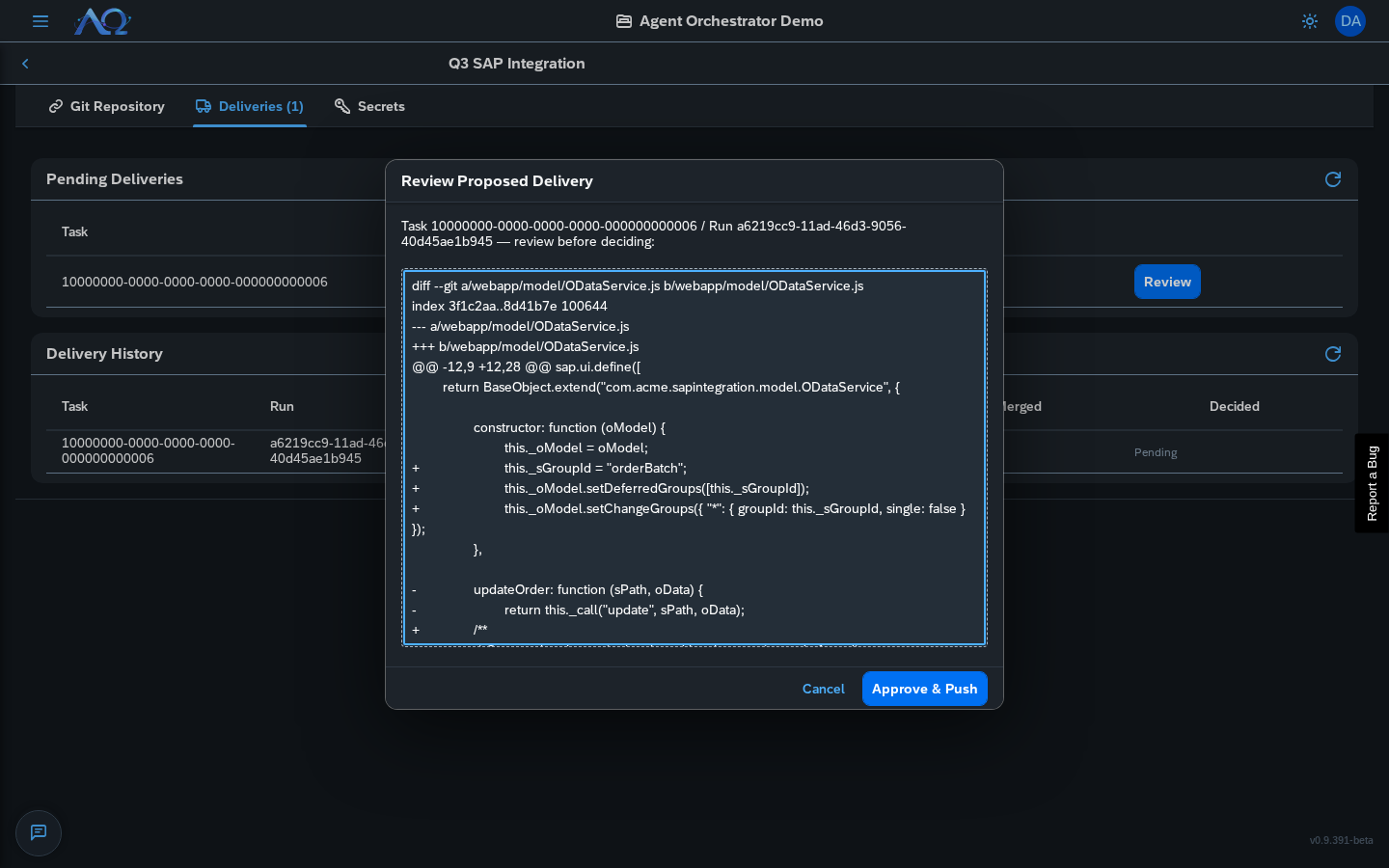
Task: Click the project folder icon beside title
Action: pyautogui.click(x=624, y=21)
